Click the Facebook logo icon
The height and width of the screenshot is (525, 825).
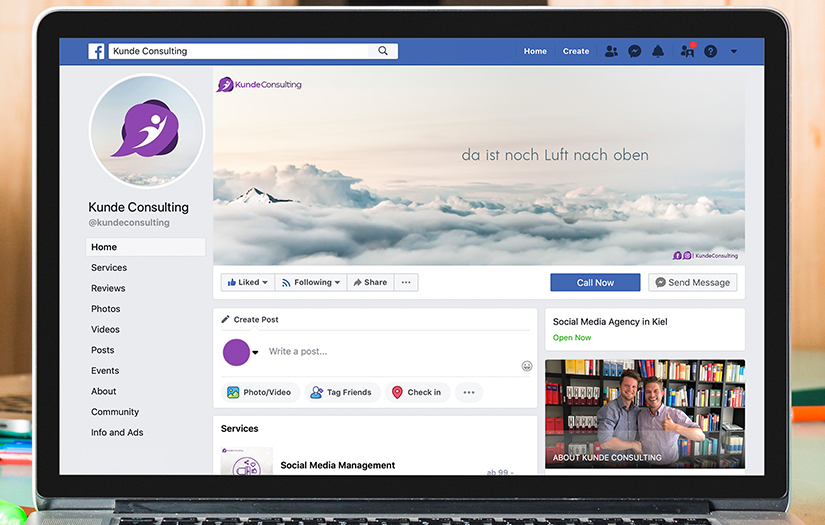(x=96, y=51)
